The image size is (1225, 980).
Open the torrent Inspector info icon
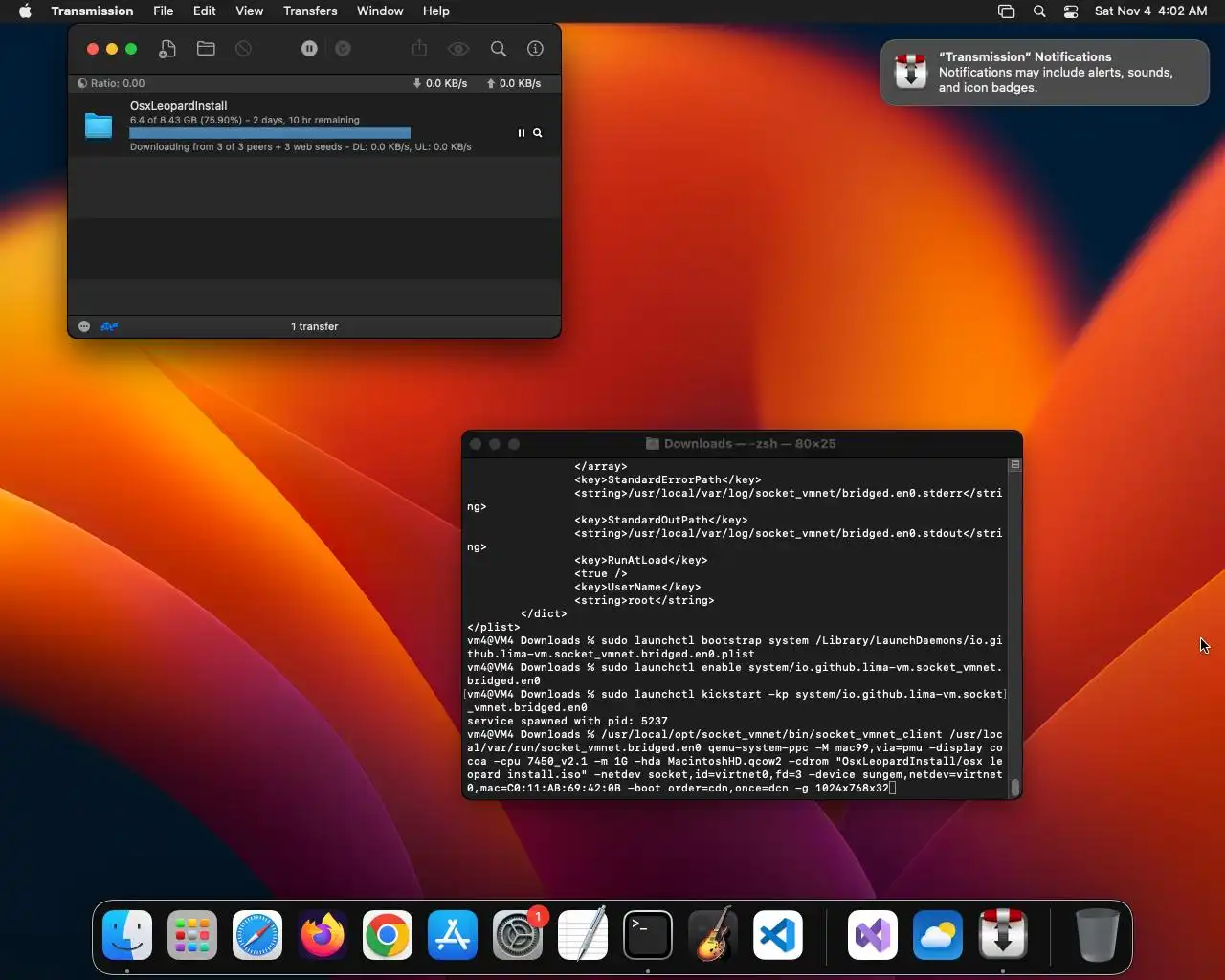pyautogui.click(x=536, y=49)
